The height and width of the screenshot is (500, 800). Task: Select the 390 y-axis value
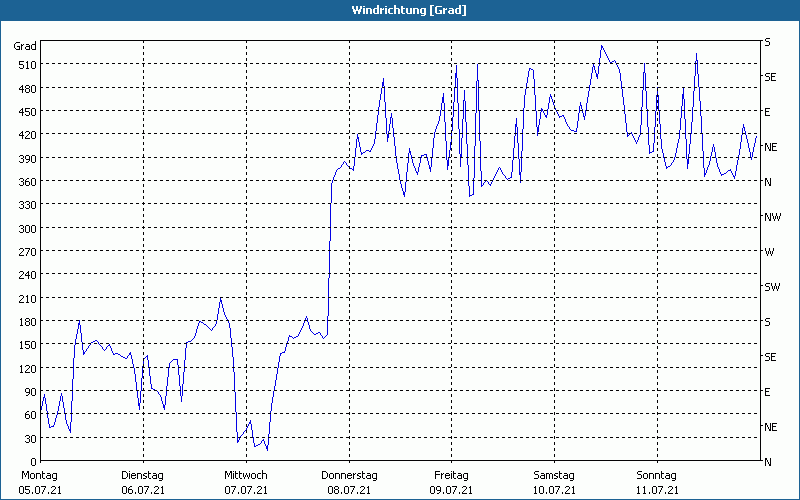point(28,159)
